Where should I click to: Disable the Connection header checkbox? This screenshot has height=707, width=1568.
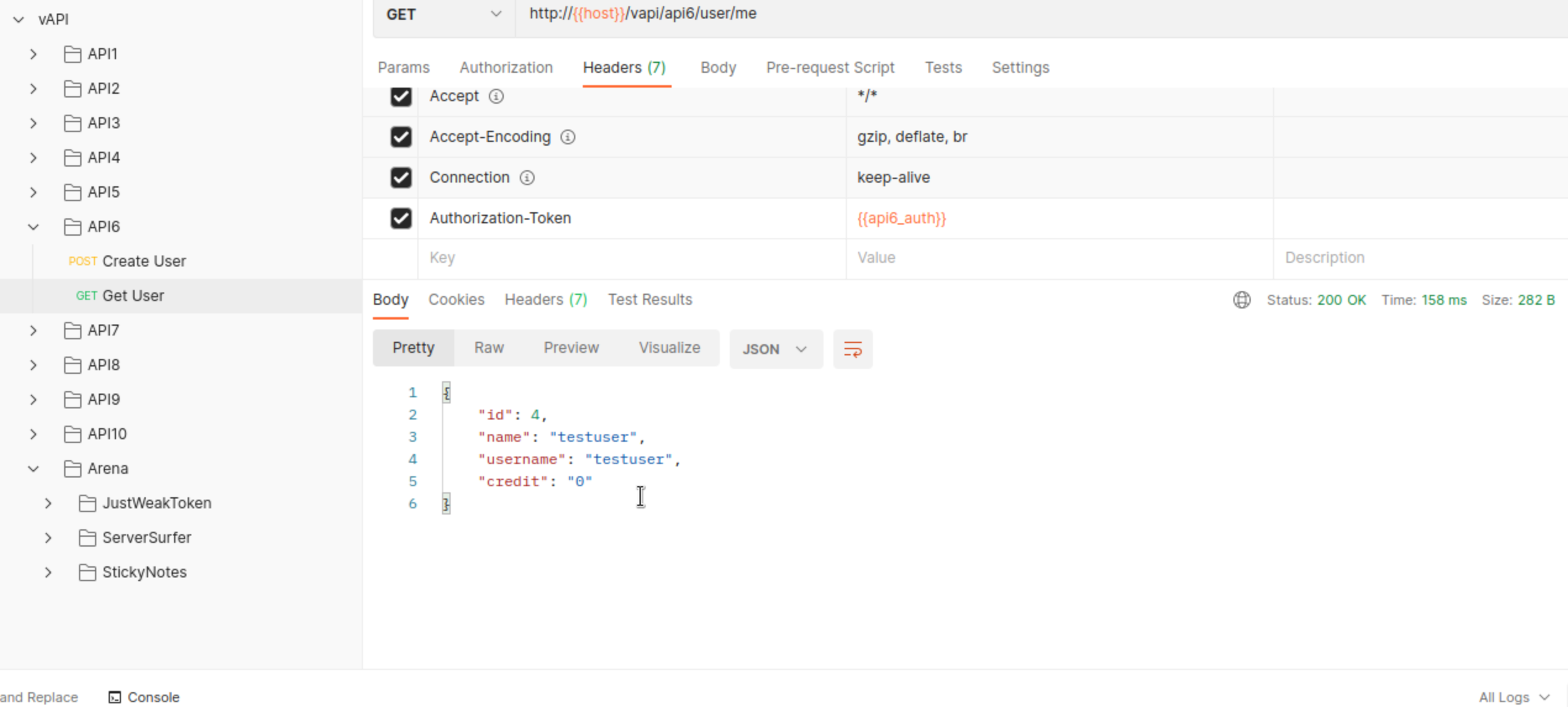(x=401, y=178)
